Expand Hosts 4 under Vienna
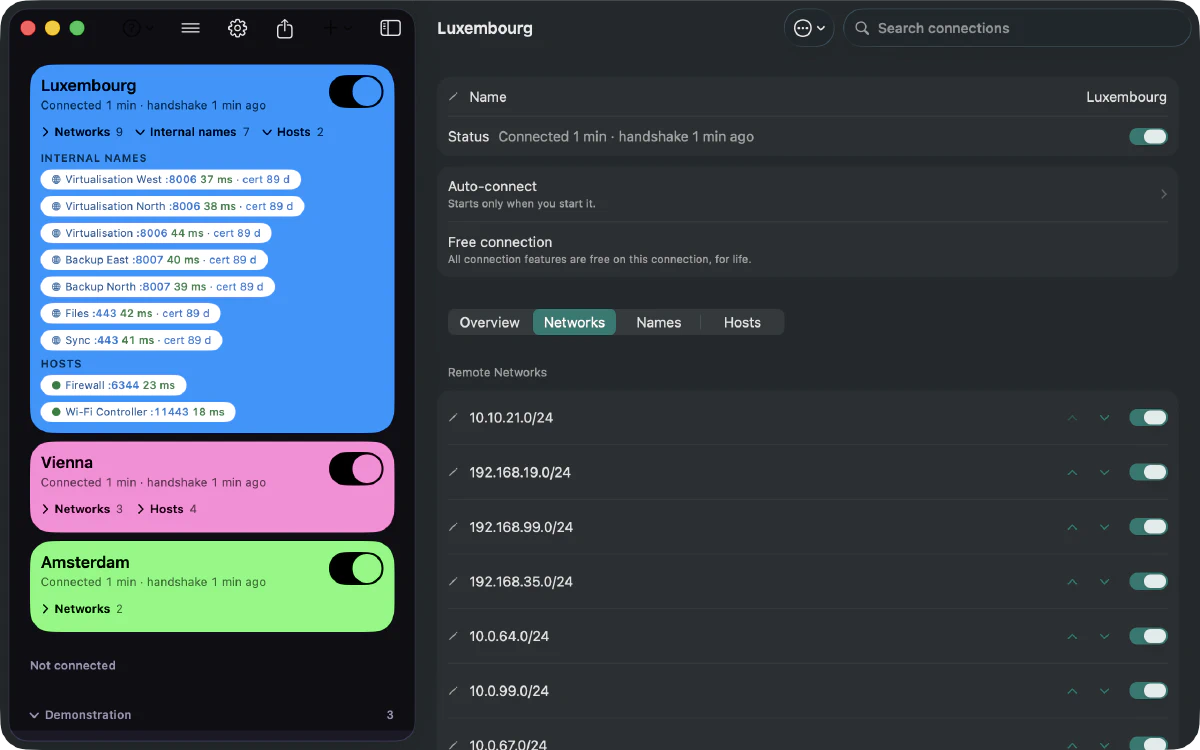This screenshot has height=750, width=1200. [x=166, y=509]
